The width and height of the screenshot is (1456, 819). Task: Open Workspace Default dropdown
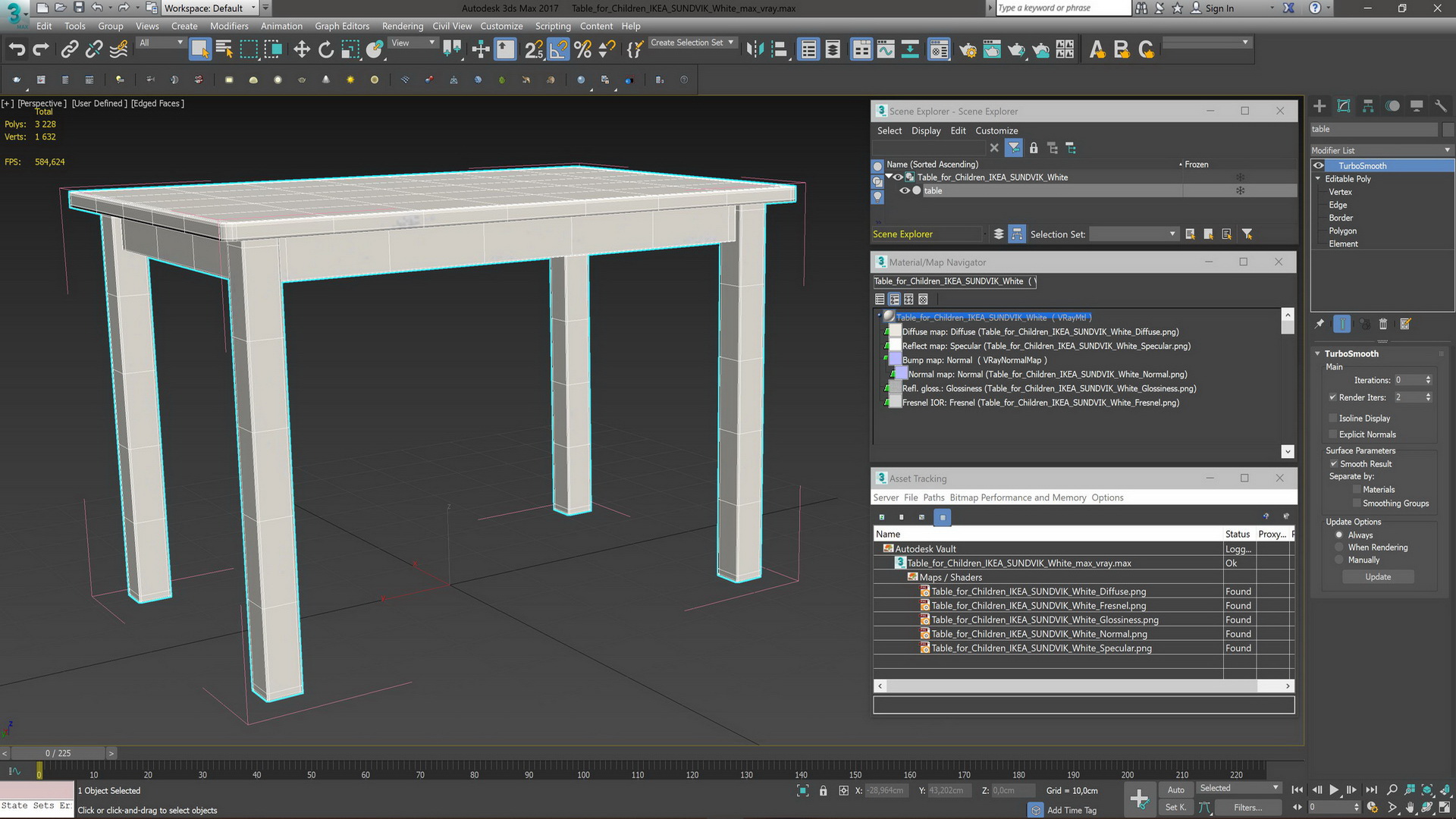(x=210, y=8)
